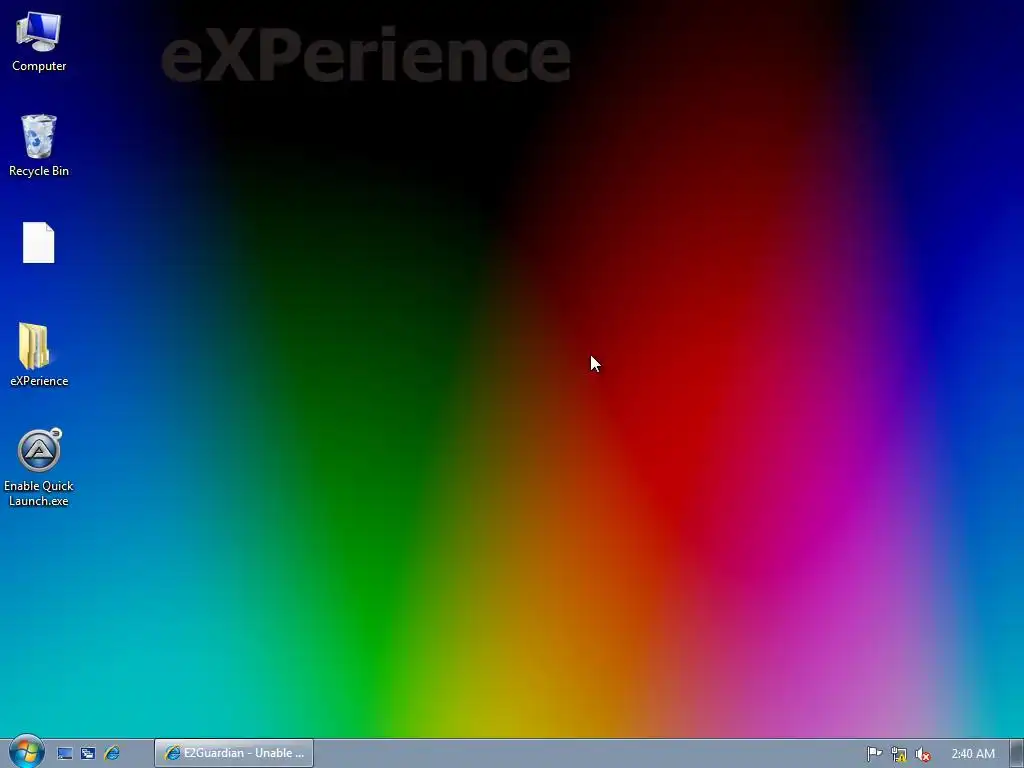Select the Computer desktop icon
The height and width of the screenshot is (768, 1024).
pos(39,42)
